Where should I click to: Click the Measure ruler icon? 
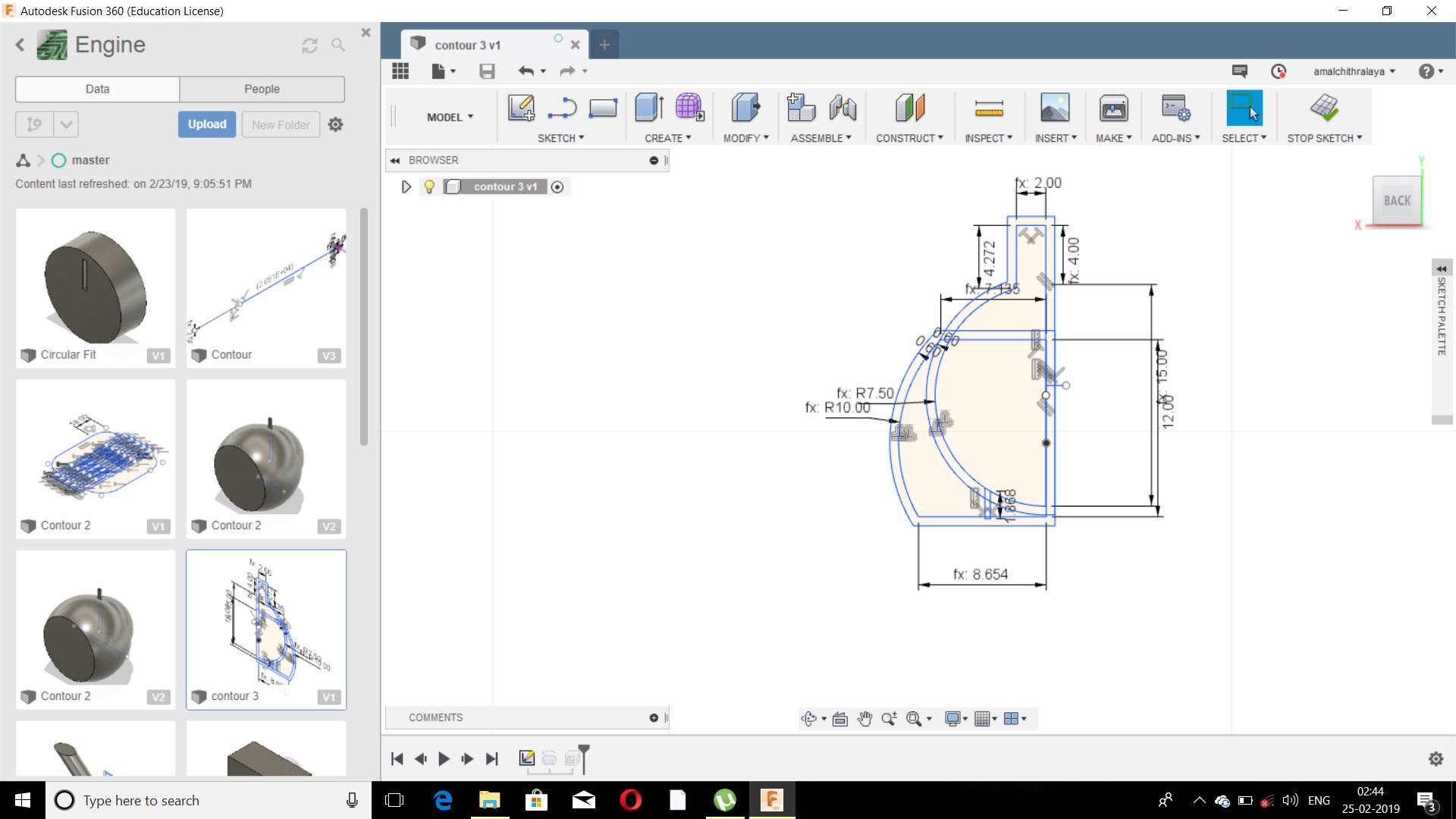[989, 109]
